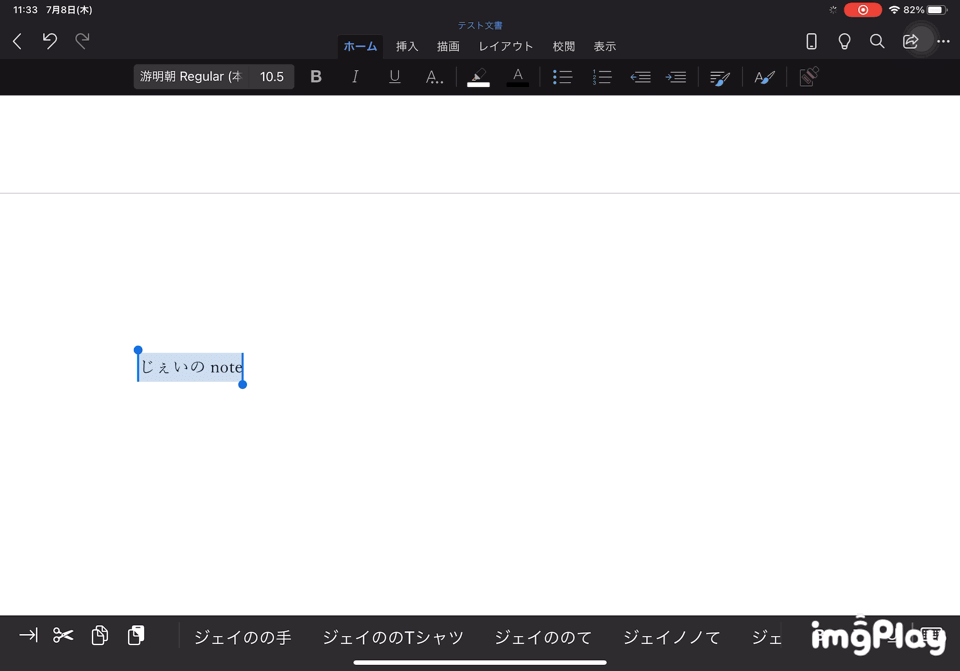Select the text highlight color tool
The image size is (960, 671).
(x=478, y=76)
